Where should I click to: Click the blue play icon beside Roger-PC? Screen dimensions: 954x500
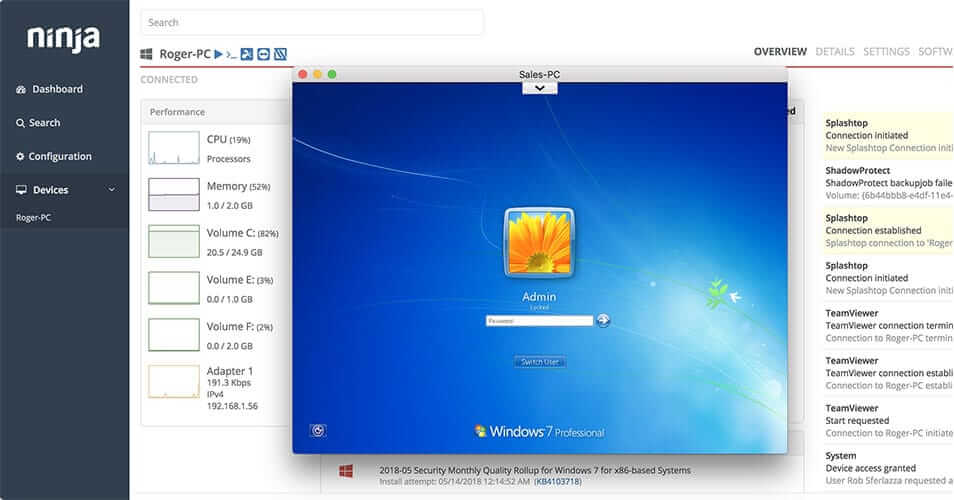tap(218, 54)
